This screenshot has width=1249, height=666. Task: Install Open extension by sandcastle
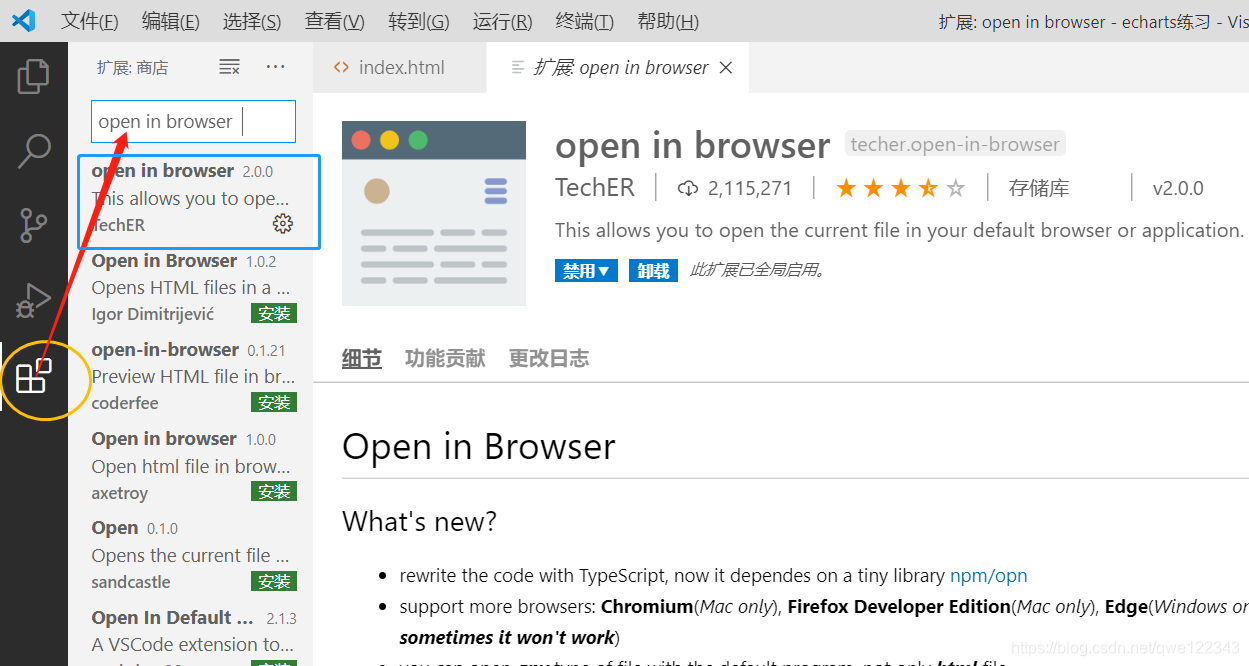[273, 581]
